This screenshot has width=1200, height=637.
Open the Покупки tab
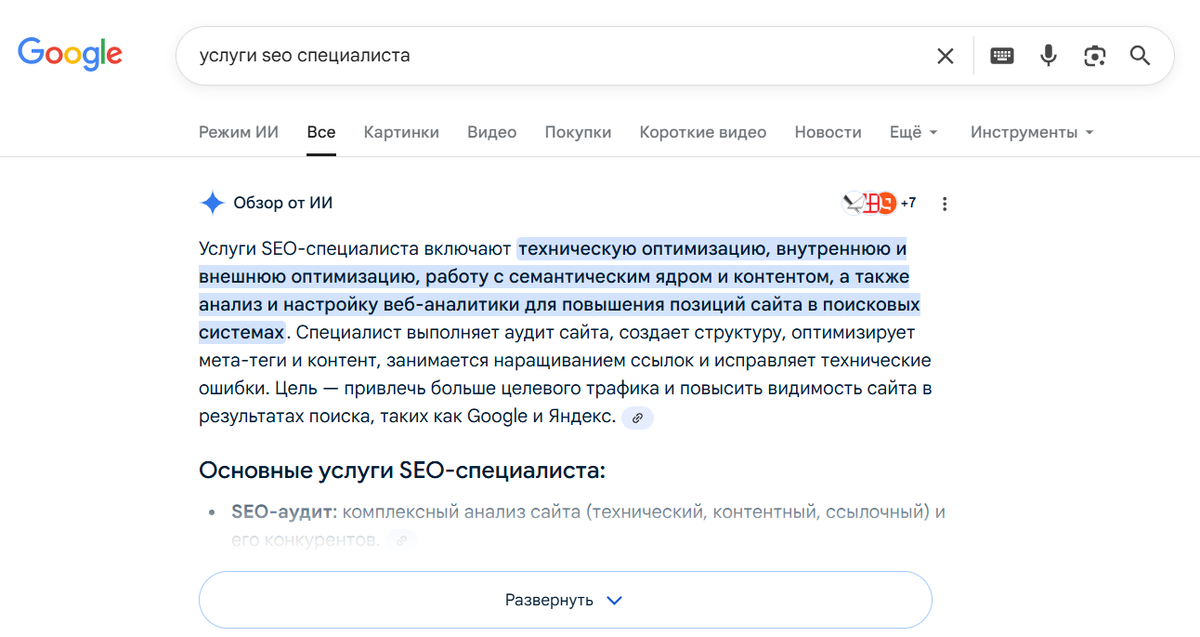point(578,132)
